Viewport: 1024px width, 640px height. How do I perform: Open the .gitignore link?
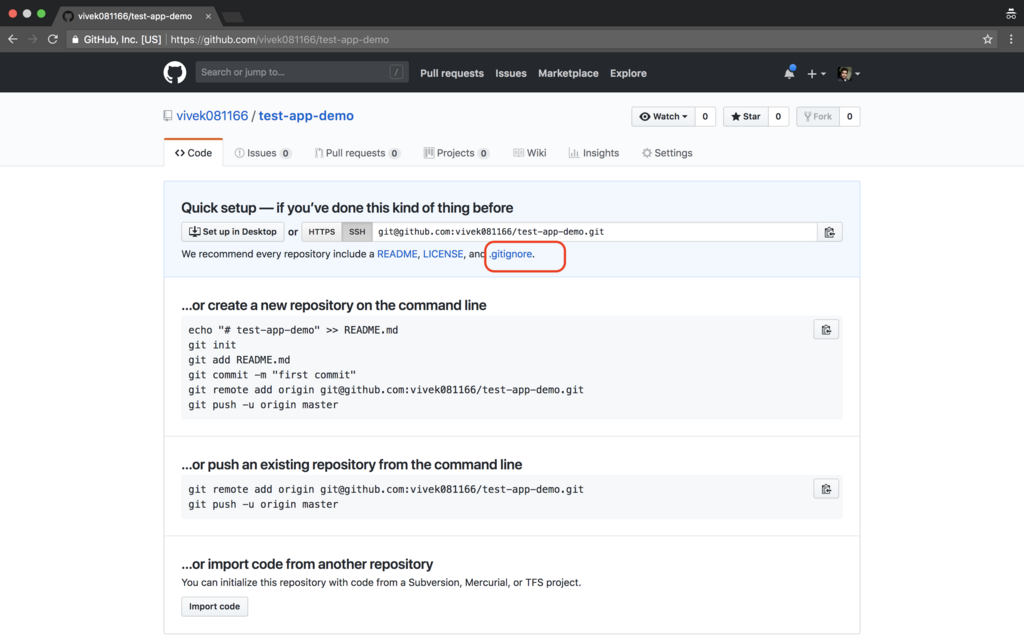click(511, 254)
